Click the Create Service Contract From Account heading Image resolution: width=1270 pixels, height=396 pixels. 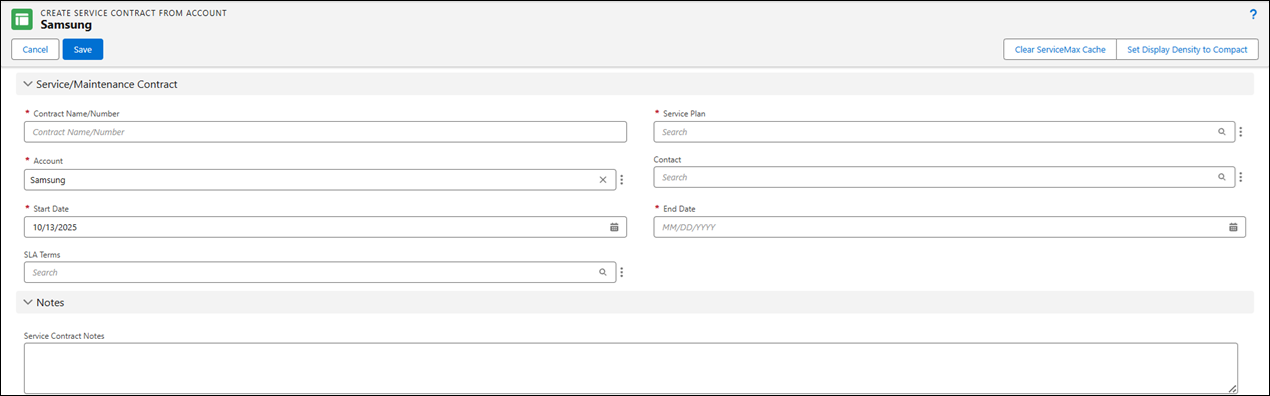133,12
